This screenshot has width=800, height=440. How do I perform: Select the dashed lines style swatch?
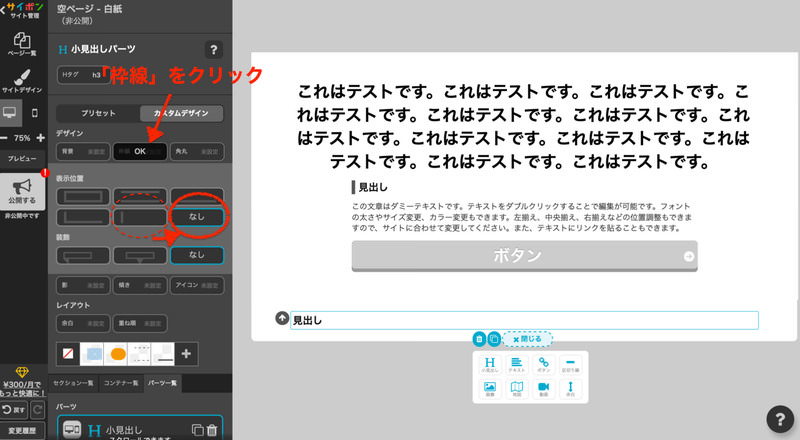pyautogui.click(x=139, y=354)
